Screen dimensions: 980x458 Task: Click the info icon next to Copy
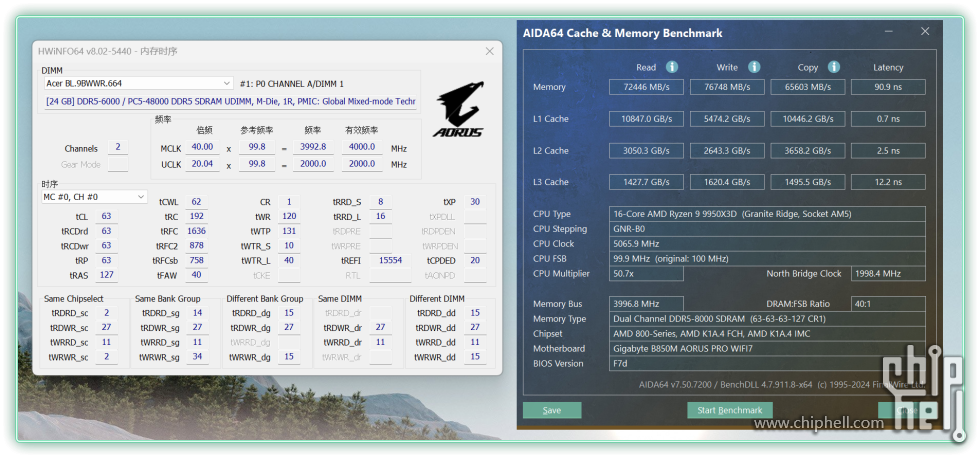coord(834,67)
